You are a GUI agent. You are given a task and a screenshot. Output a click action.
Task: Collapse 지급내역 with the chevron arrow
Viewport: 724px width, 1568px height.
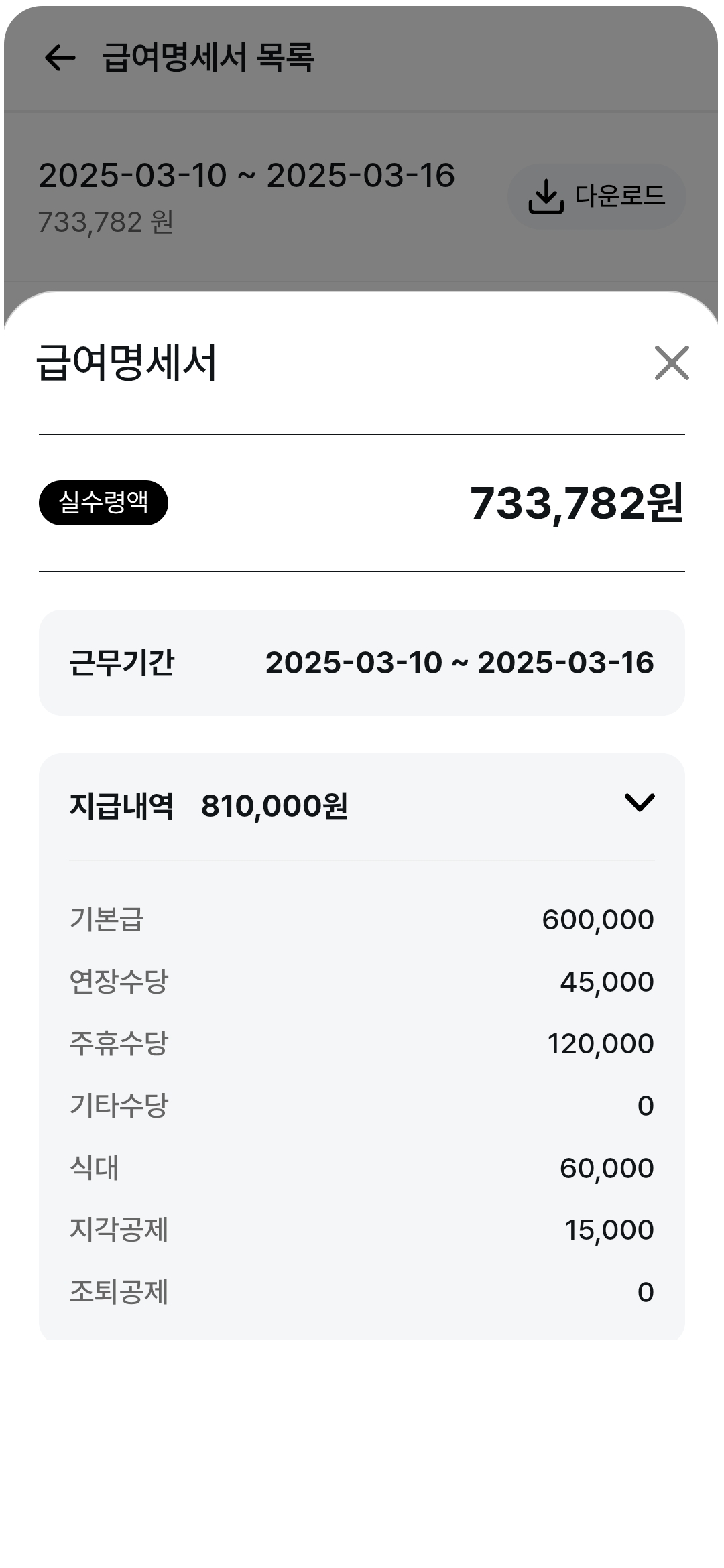click(640, 802)
